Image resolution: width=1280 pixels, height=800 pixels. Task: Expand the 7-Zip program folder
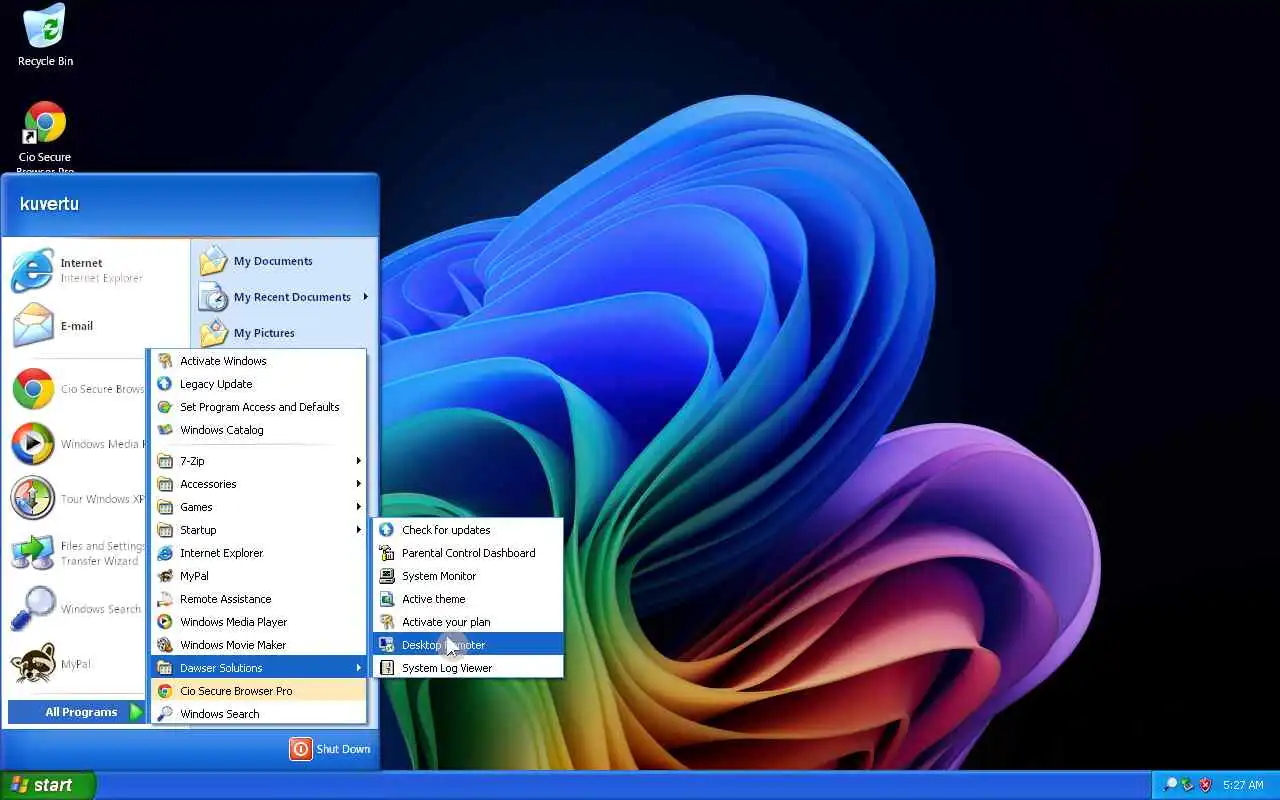coord(259,461)
